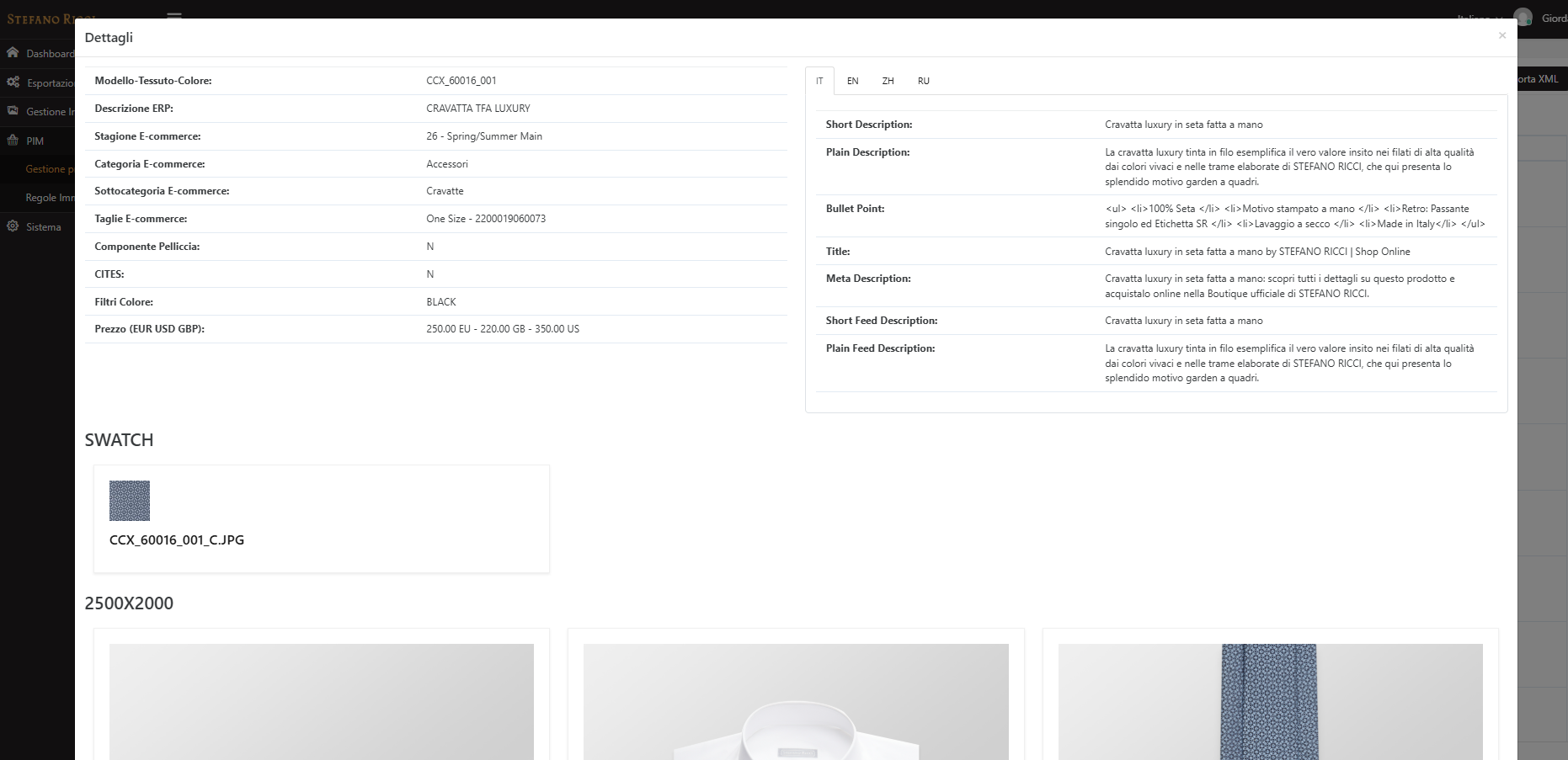The height and width of the screenshot is (760, 1568).
Task: Select the Plain Feed Description row paragraph
Action: [x=1289, y=364]
